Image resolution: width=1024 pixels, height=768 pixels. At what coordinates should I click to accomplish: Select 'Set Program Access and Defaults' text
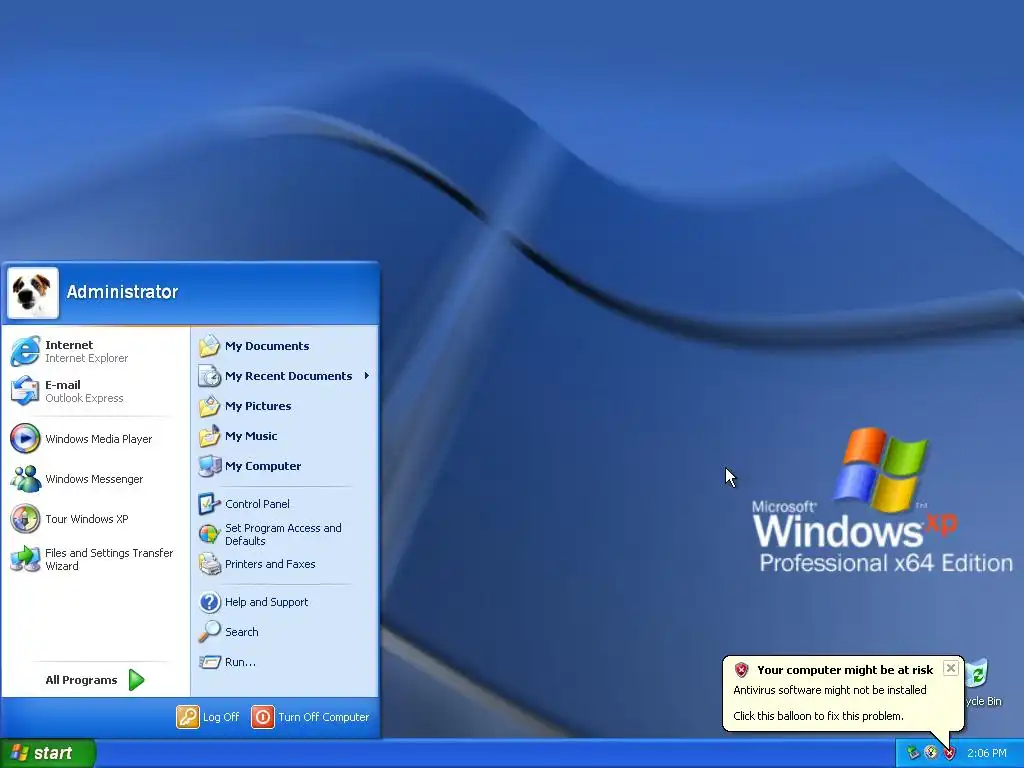(283, 534)
